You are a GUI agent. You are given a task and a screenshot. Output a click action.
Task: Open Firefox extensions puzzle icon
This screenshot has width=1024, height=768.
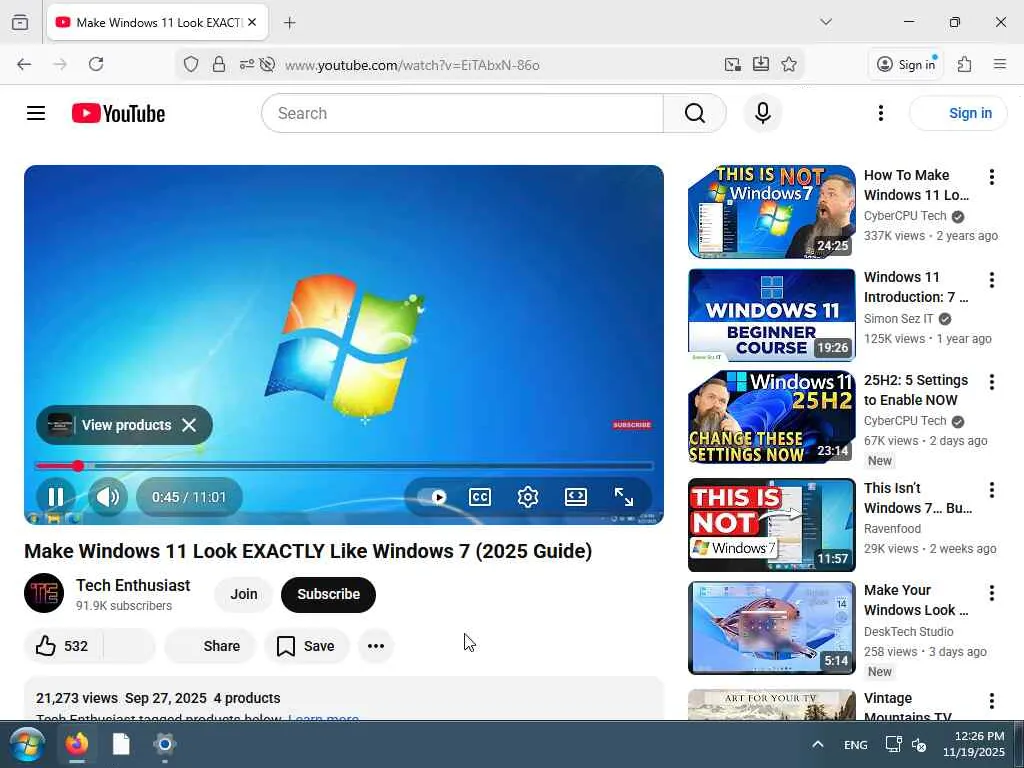[x=965, y=64]
